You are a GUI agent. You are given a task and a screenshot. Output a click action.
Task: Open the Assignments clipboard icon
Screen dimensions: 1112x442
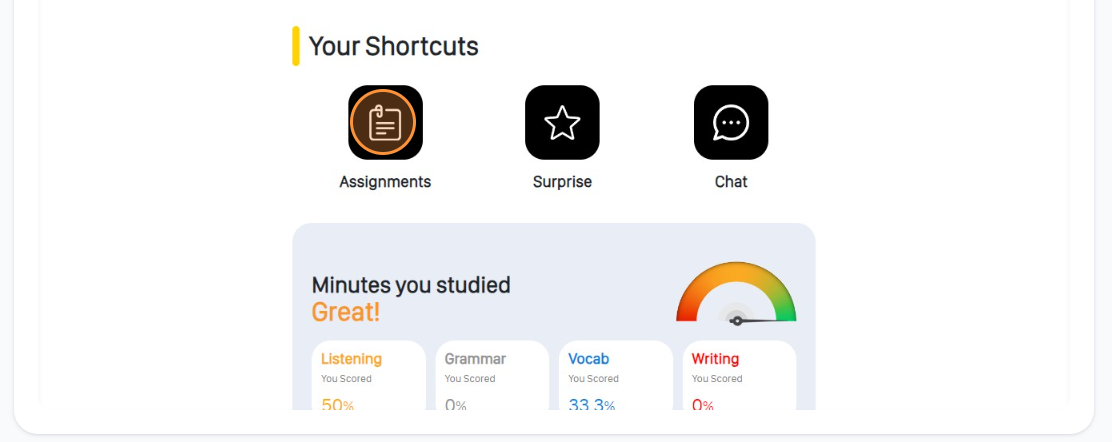coord(385,122)
